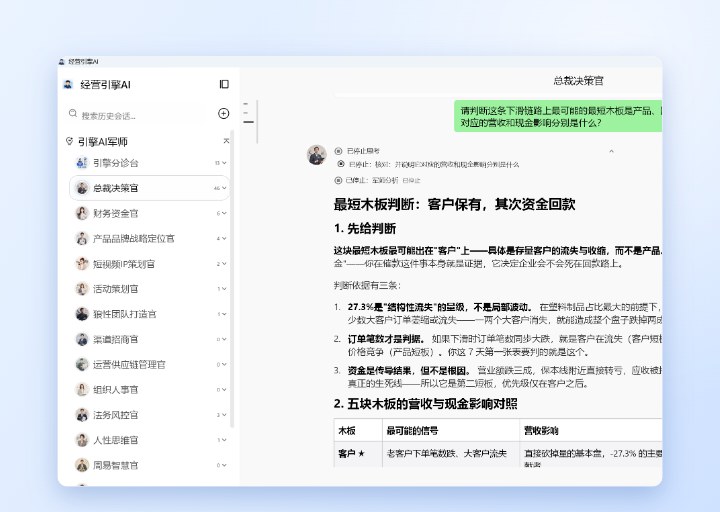Click the 组织人事官 avatar

point(82,389)
